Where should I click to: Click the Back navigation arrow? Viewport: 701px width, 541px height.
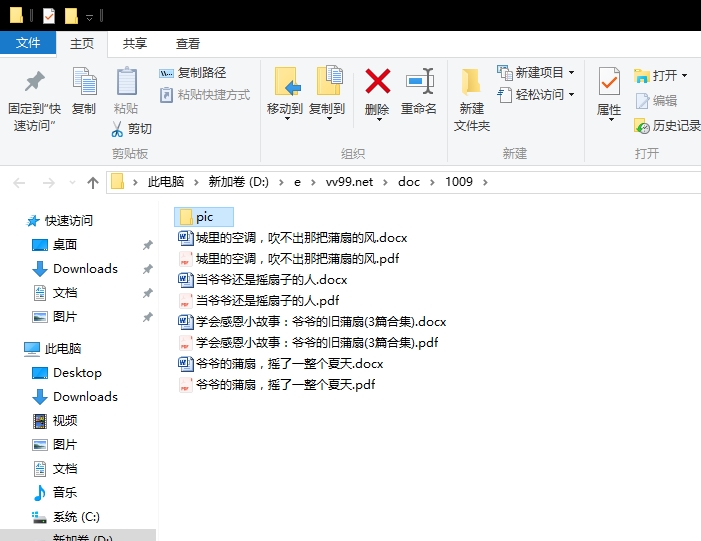click(x=19, y=182)
